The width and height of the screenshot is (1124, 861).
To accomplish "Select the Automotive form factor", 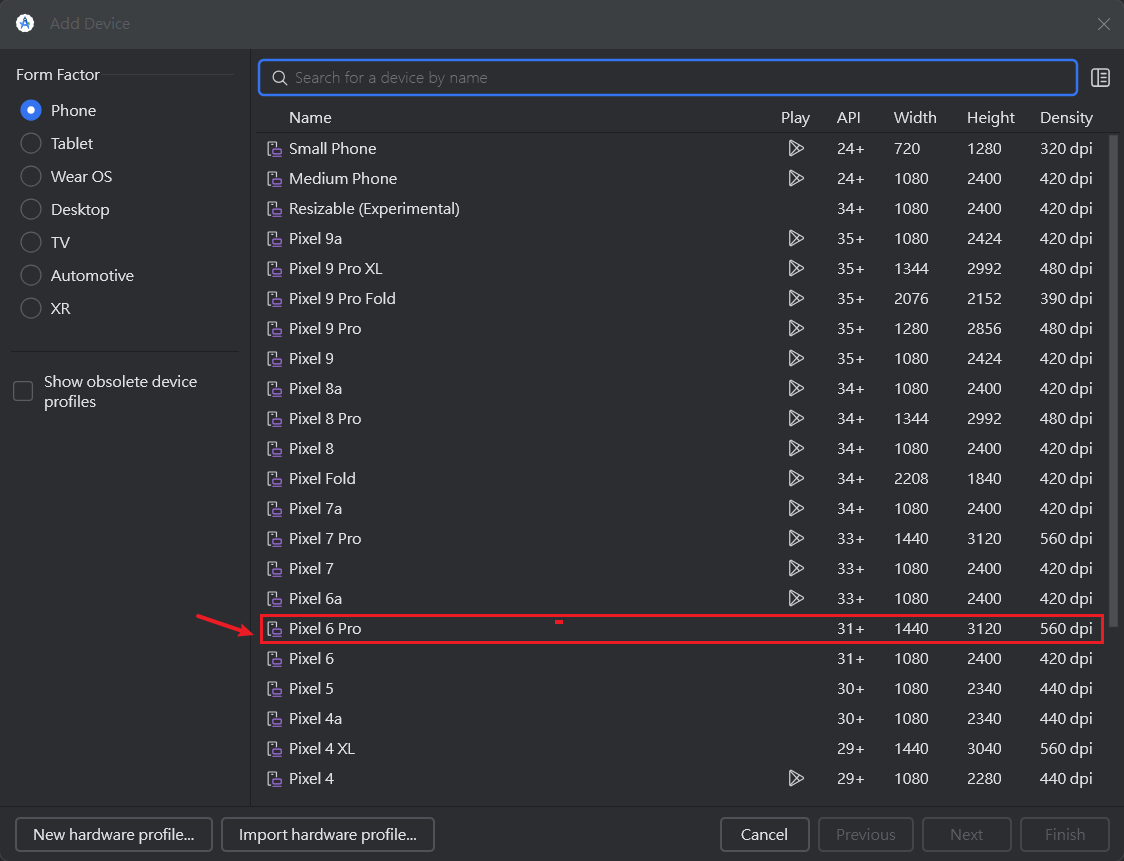I will (31, 275).
